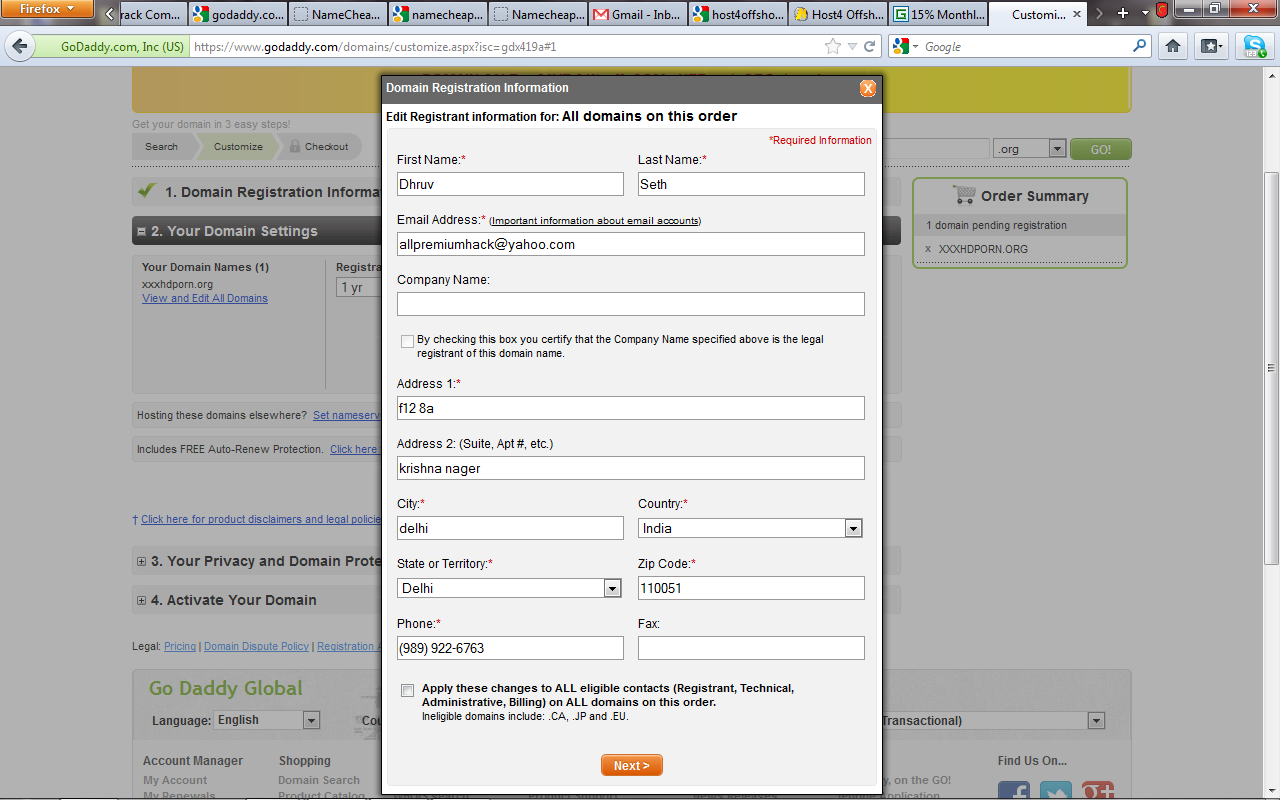Open the Firefox menu button
This screenshot has width=1280, height=800.
tap(47, 10)
